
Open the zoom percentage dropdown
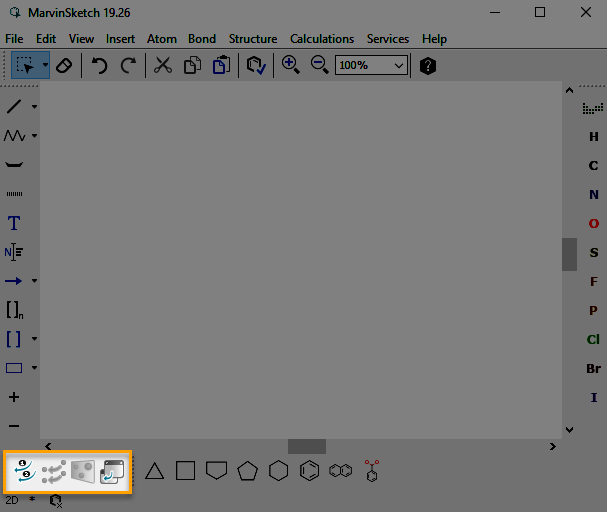[x=399, y=65]
